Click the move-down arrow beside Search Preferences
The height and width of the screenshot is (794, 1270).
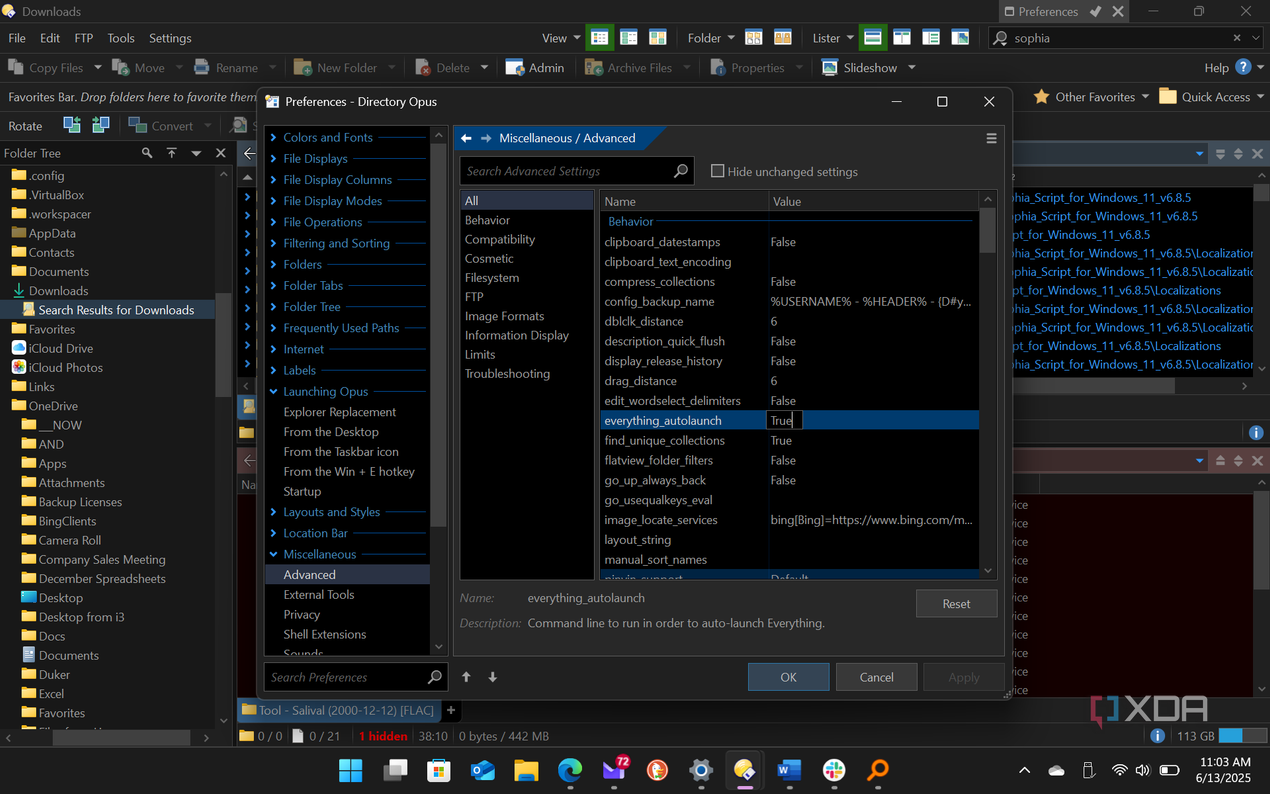point(492,677)
